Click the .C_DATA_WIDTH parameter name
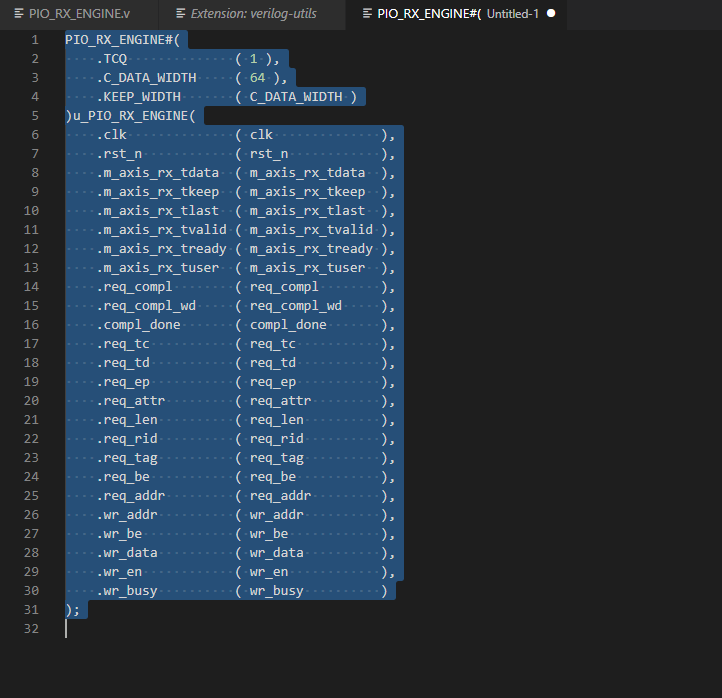This screenshot has width=722, height=698. pyautogui.click(x=146, y=78)
